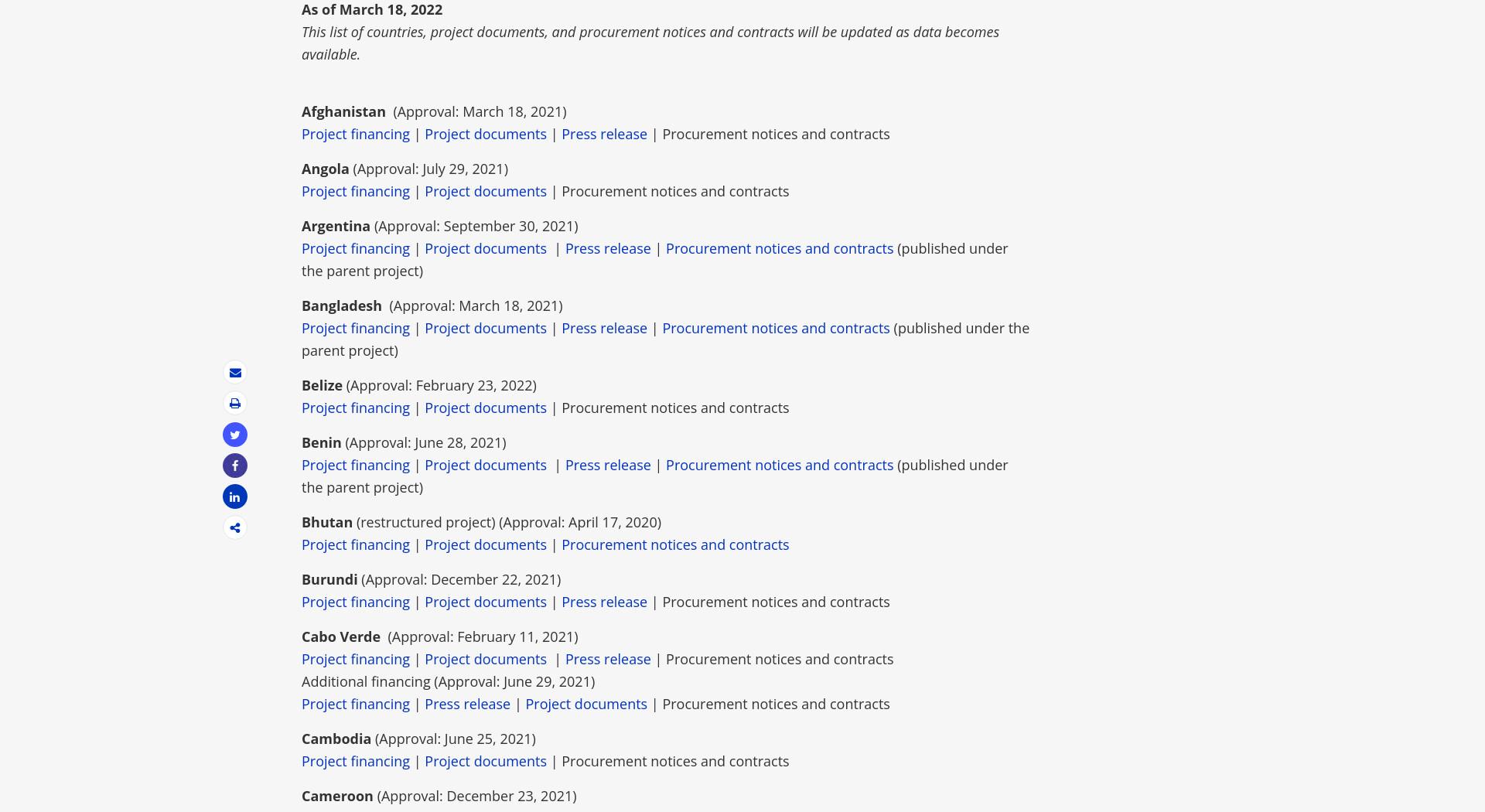
Task: Open Bangladesh Project documents link
Action: point(486,328)
